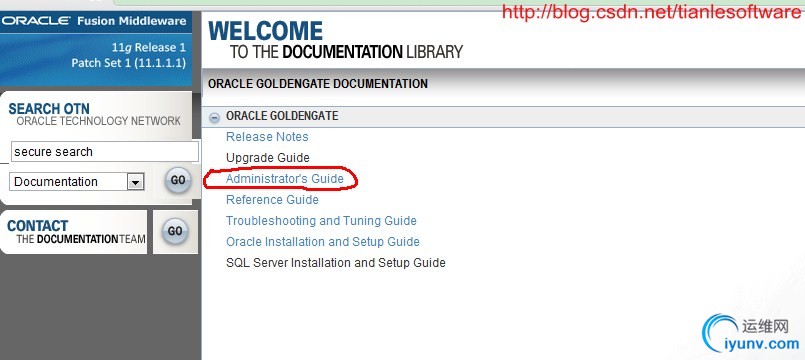Screen dimensions: 805x360
Task: Open Oracle Installation and Setup Guide
Action: click(322, 242)
